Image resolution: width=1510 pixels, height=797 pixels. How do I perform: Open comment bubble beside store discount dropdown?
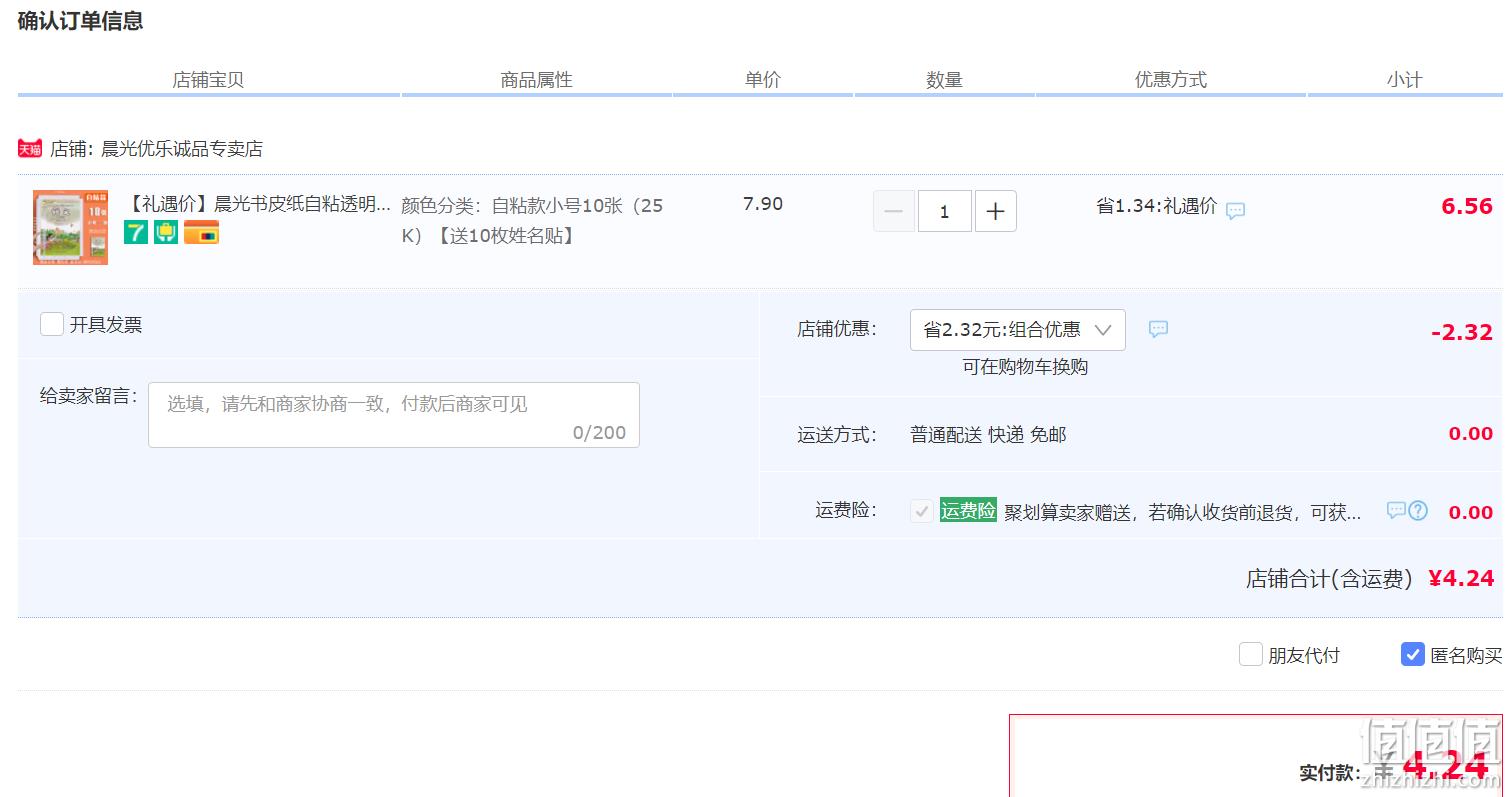(1158, 329)
